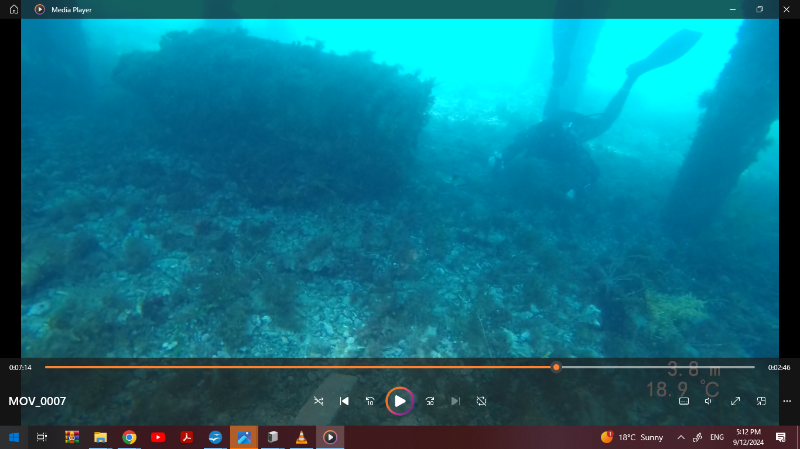Switch to mini player view
800x449 pixels.
[x=761, y=401]
